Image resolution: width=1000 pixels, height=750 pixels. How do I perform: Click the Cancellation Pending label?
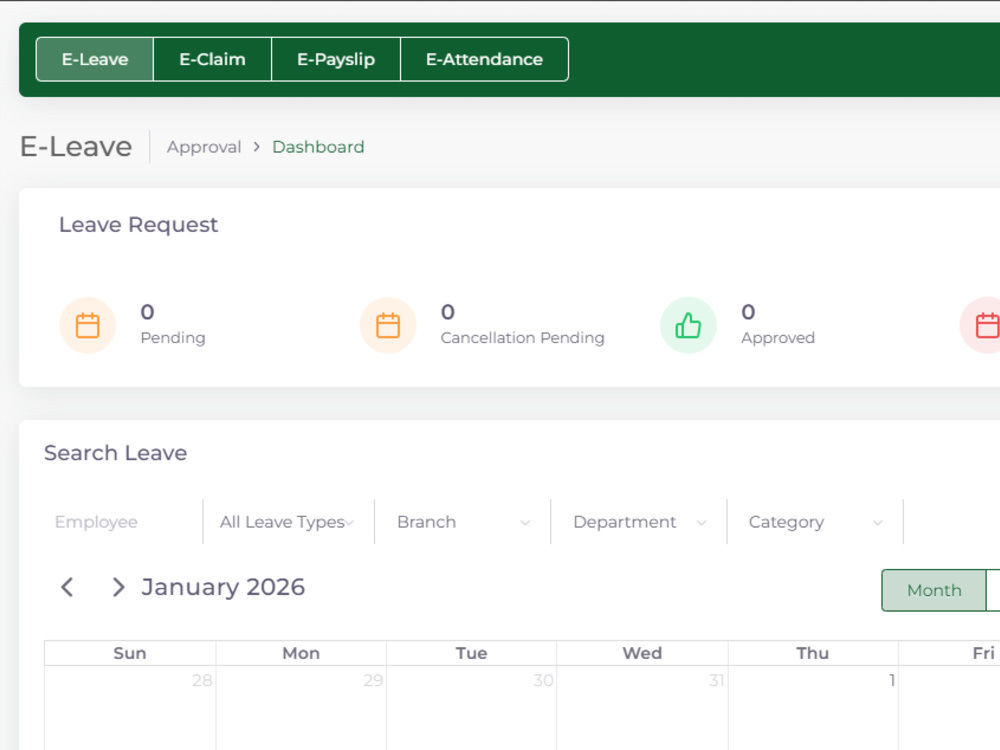click(522, 337)
